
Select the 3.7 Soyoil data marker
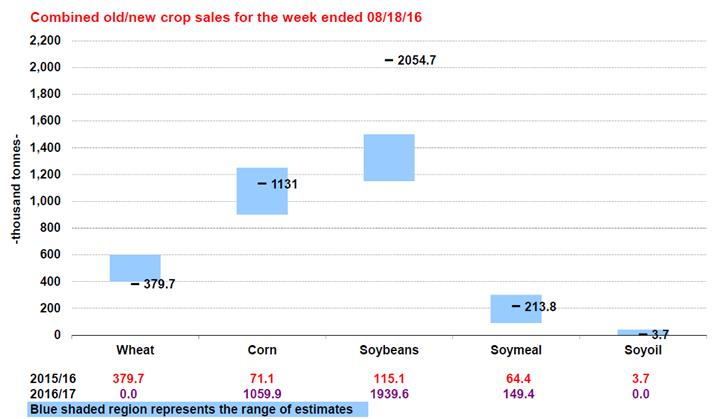pos(642,335)
